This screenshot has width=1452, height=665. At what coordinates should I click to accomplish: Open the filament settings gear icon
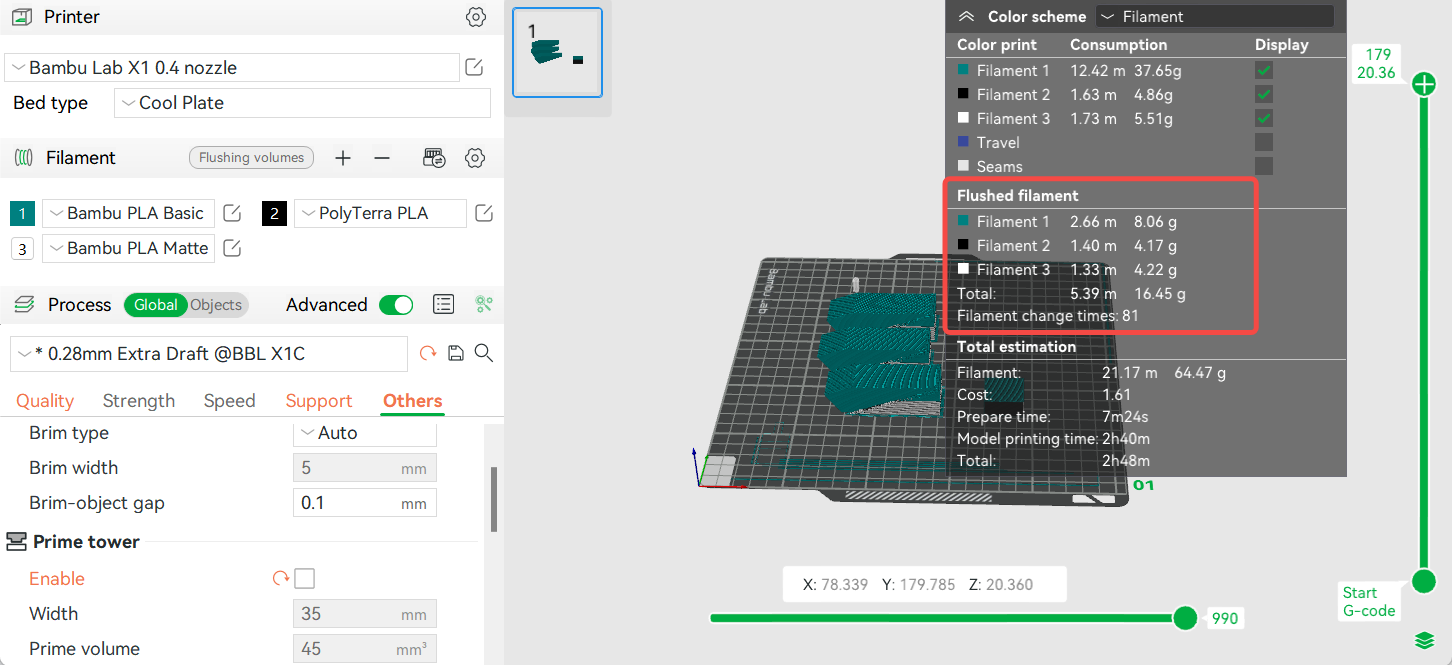474,157
